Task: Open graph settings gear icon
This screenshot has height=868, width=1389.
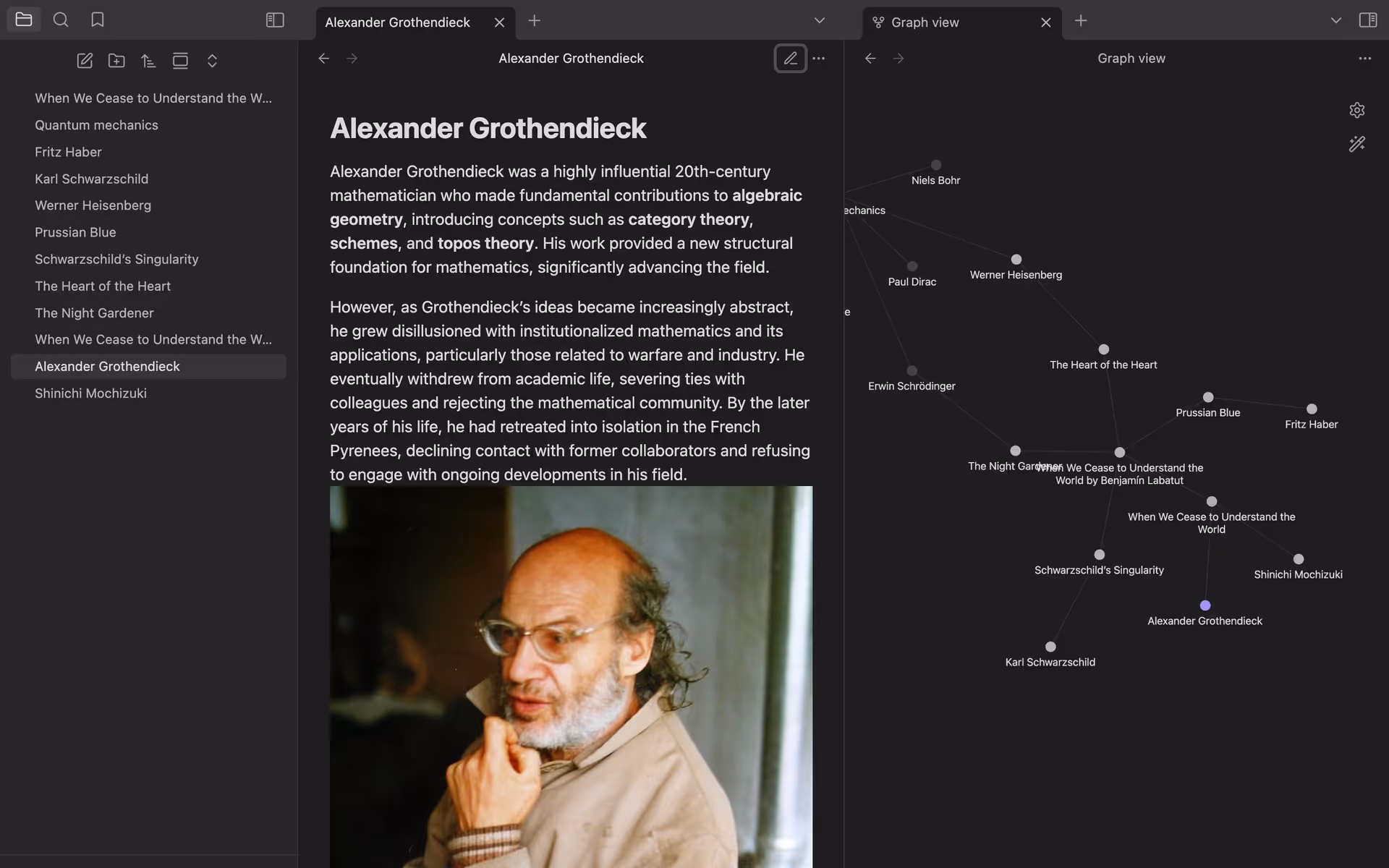Action: pos(1356,110)
